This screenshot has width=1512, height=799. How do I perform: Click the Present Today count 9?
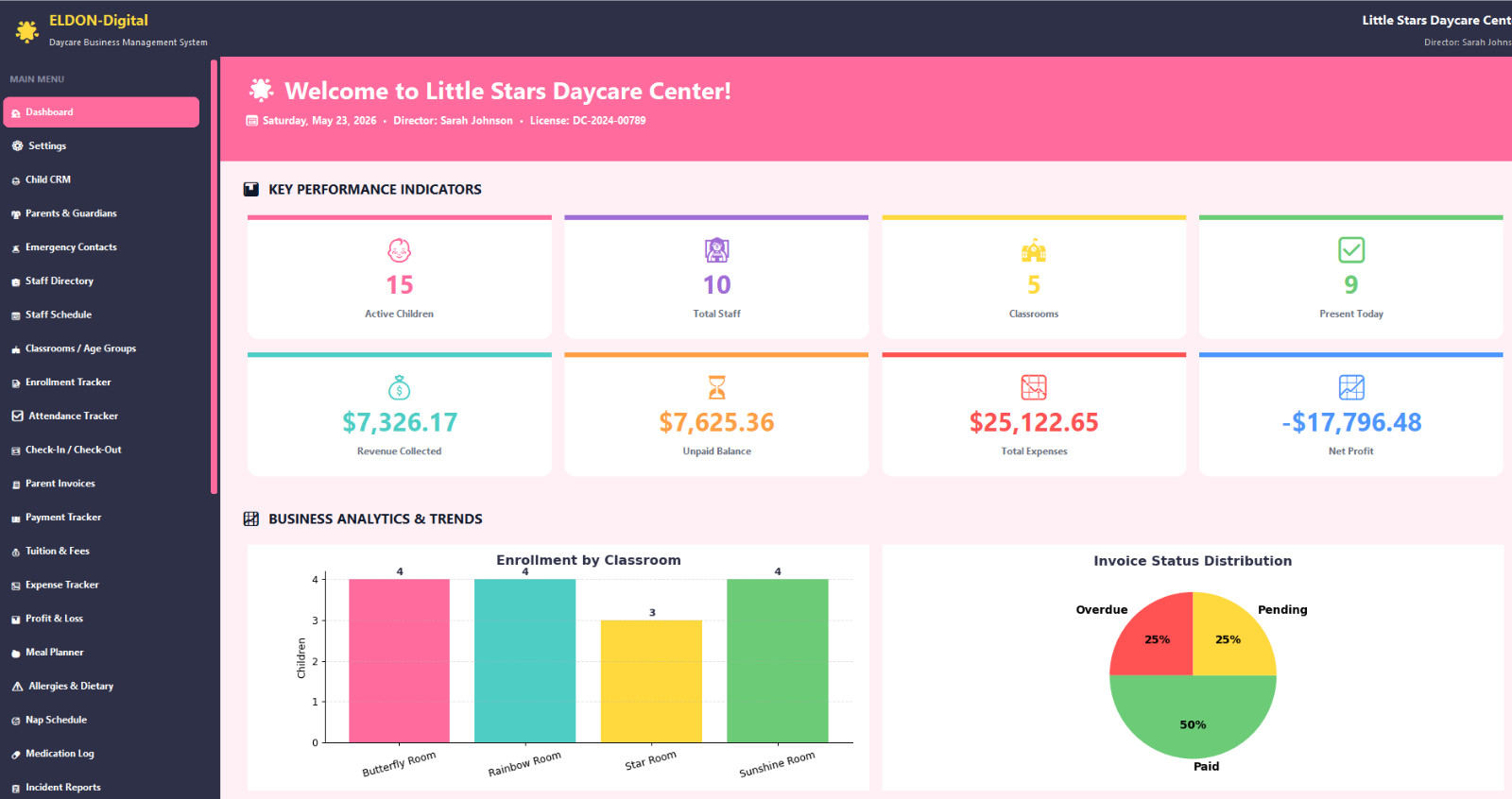pyautogui.click(x=1351, y=285)
